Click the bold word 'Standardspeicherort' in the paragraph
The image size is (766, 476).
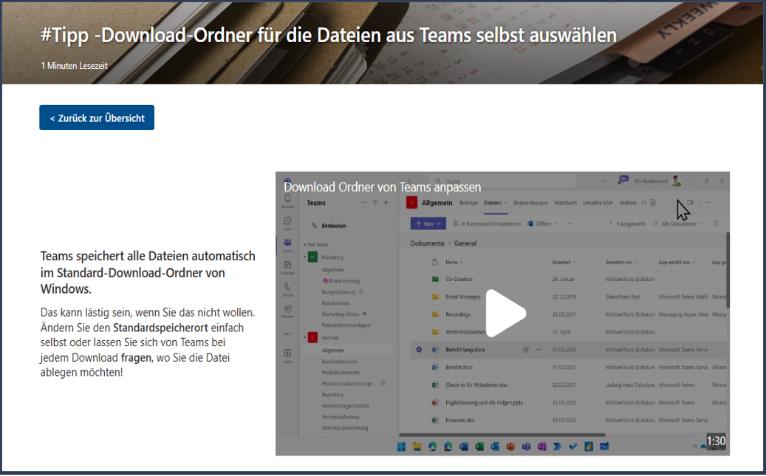click(x=160, y=327)
